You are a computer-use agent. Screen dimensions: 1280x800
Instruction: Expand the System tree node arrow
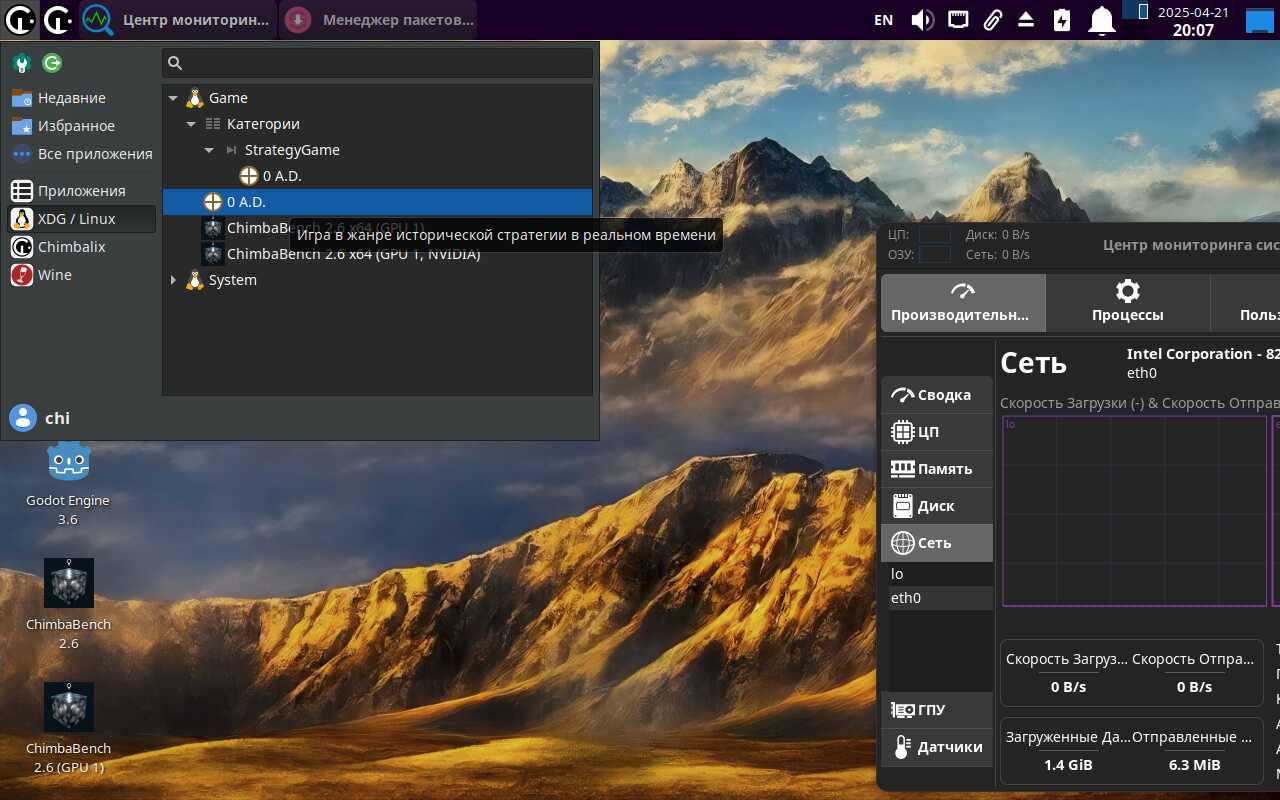coord(173,280)
